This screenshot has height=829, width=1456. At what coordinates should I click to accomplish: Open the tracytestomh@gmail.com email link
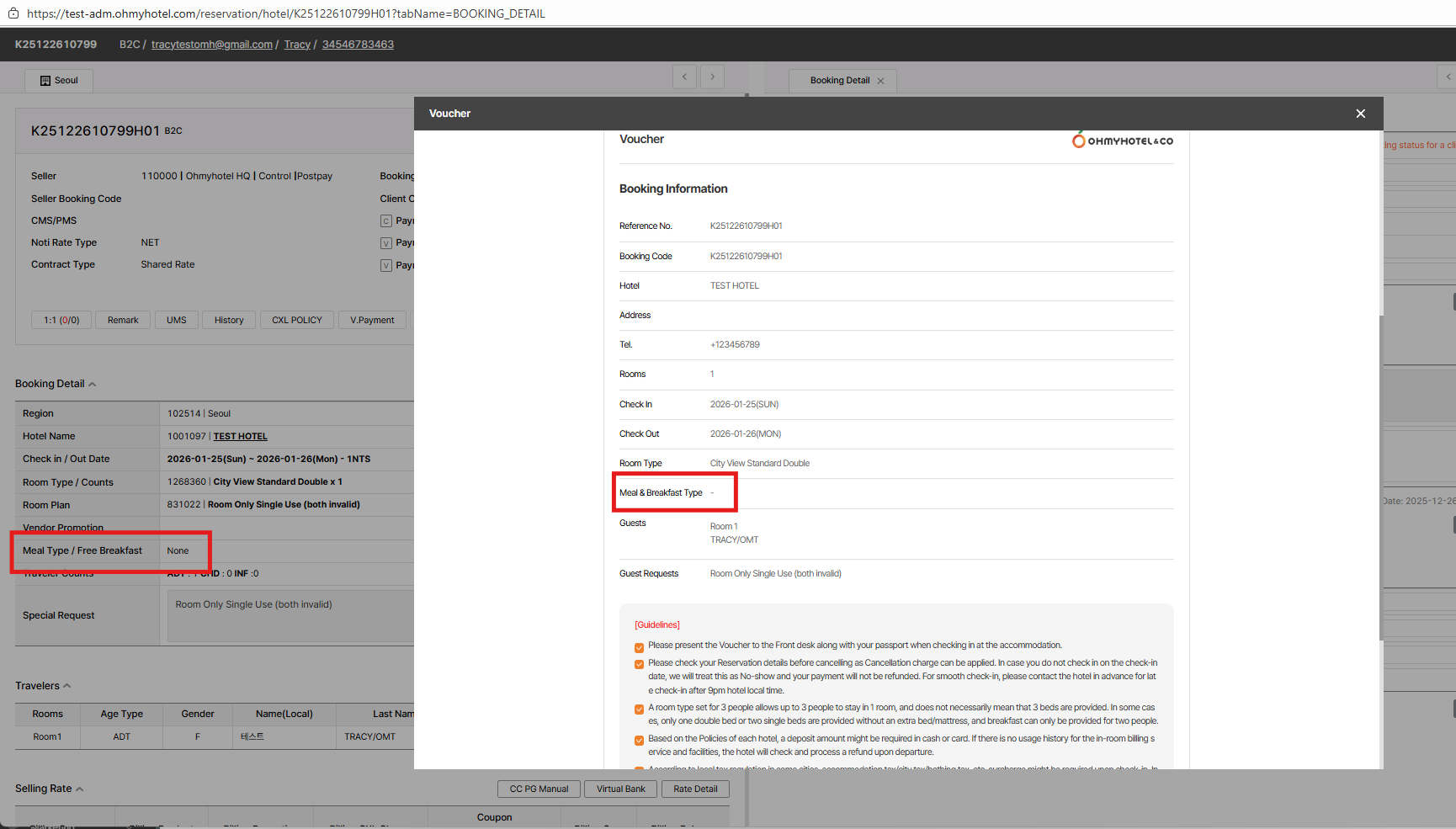(x=211, y=45)
